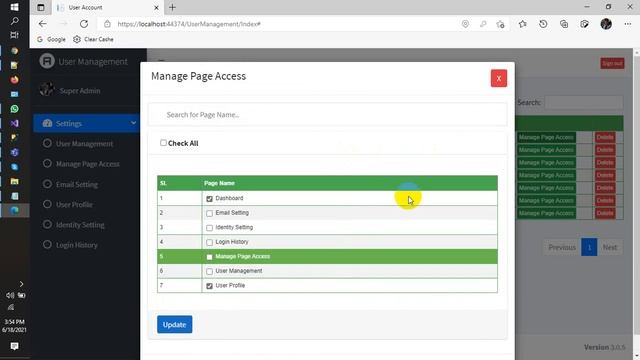
Task: Open the Windows Start menu
Action: (14, 7)
